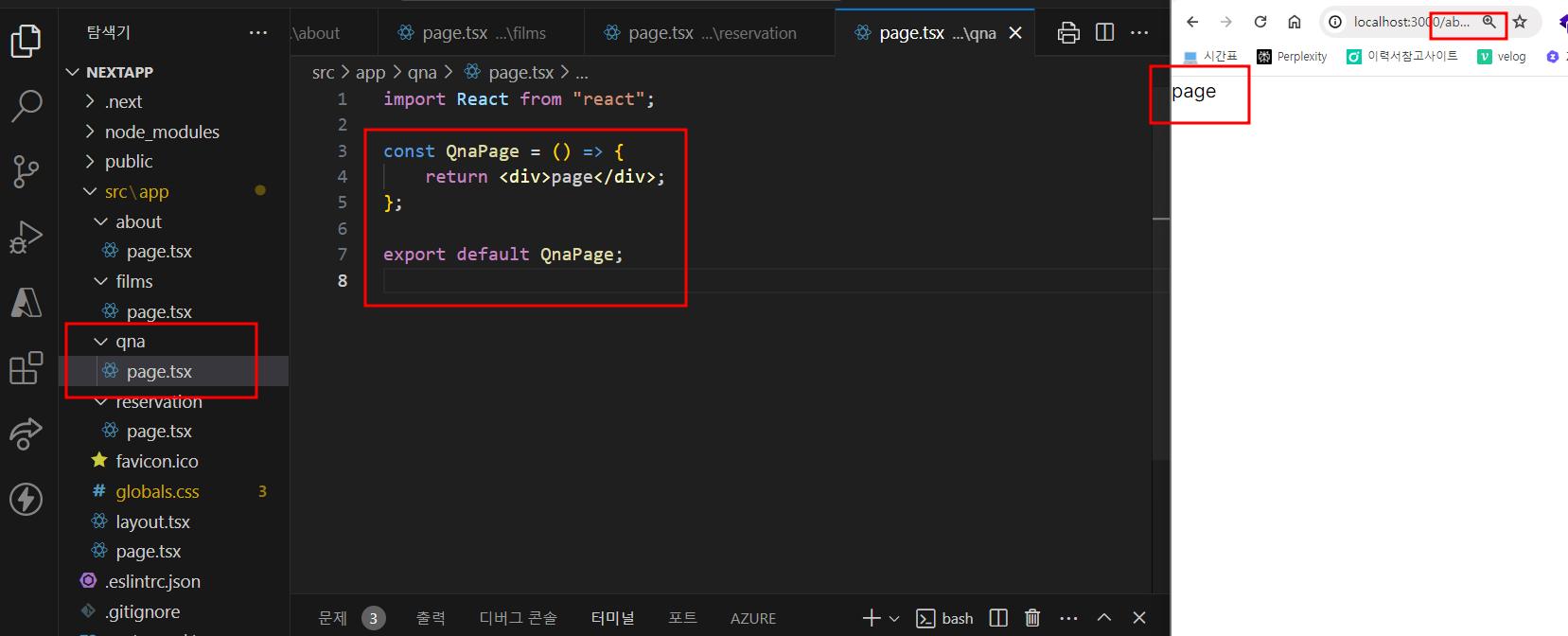1568x636 pixels.
Task: Open explorer views and more actions menu
Action: pos(258,32)
